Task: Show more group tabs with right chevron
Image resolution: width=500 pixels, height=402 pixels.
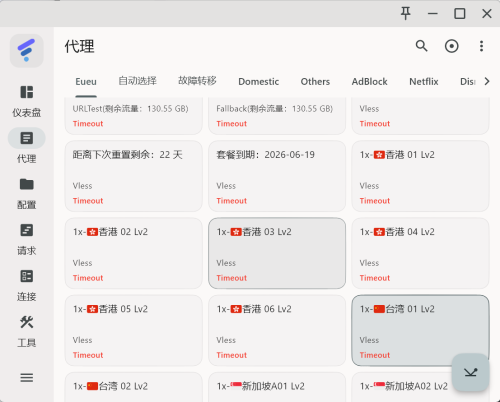Action: (x=487, y=81)
